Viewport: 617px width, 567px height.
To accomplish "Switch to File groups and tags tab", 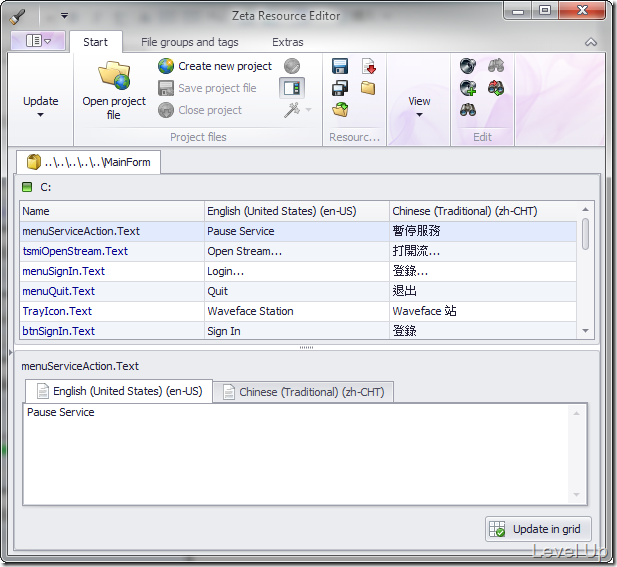I will (x=190, y=42).
